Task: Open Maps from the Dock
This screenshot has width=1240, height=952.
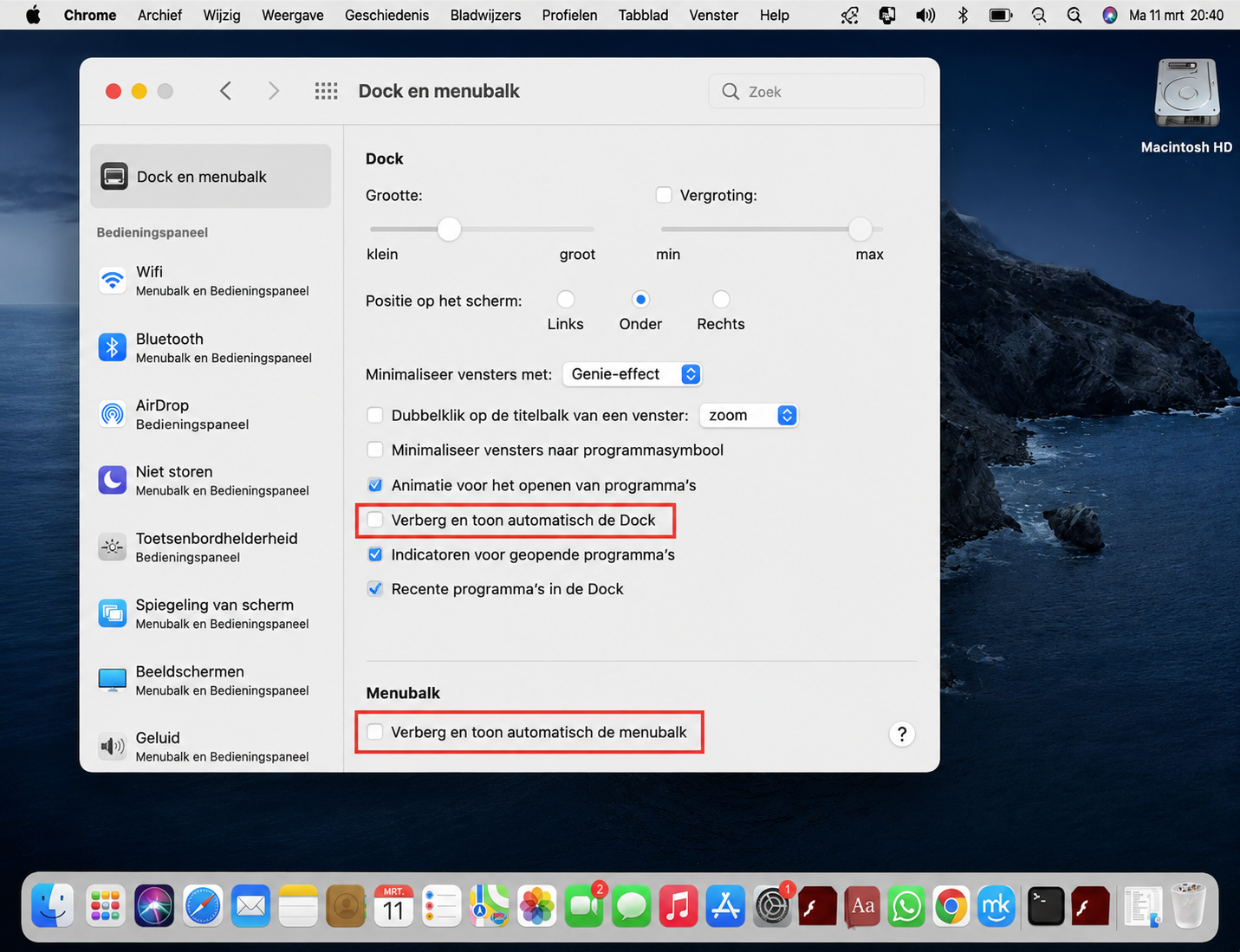Action: click(489, 906)
